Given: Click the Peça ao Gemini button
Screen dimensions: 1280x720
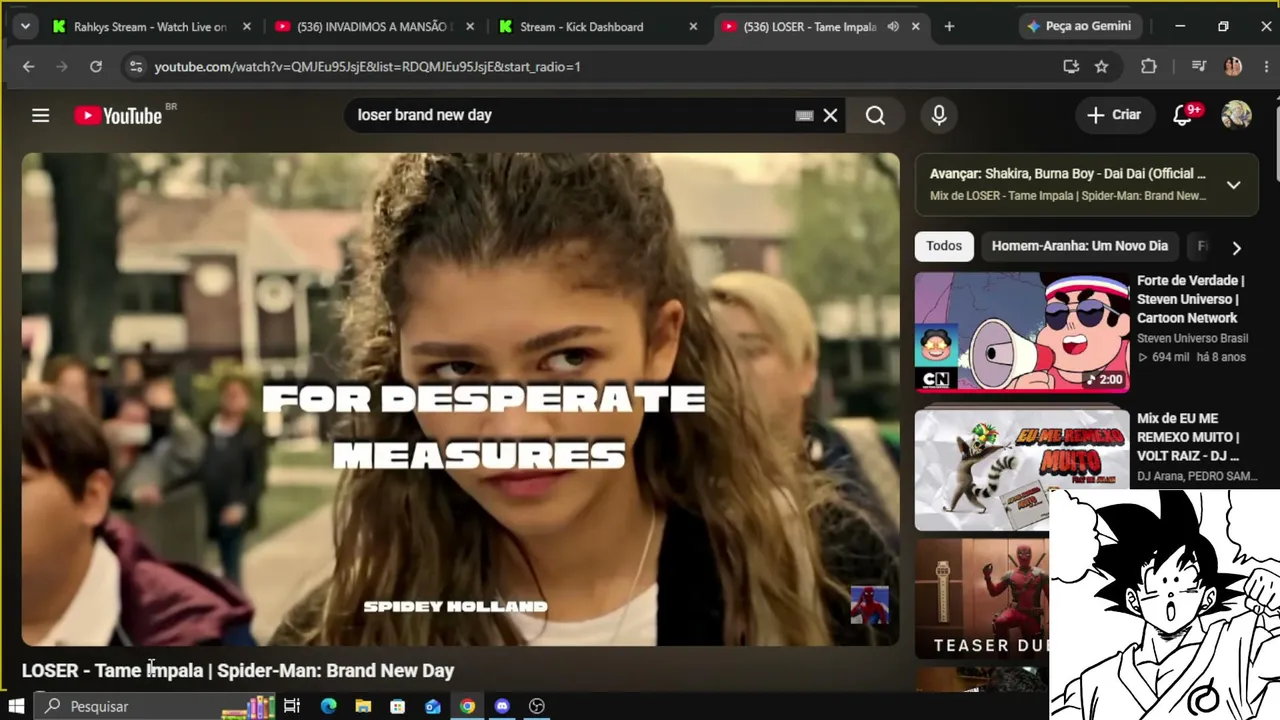Looking at the screenshot, I should [x=1078, y=27].
